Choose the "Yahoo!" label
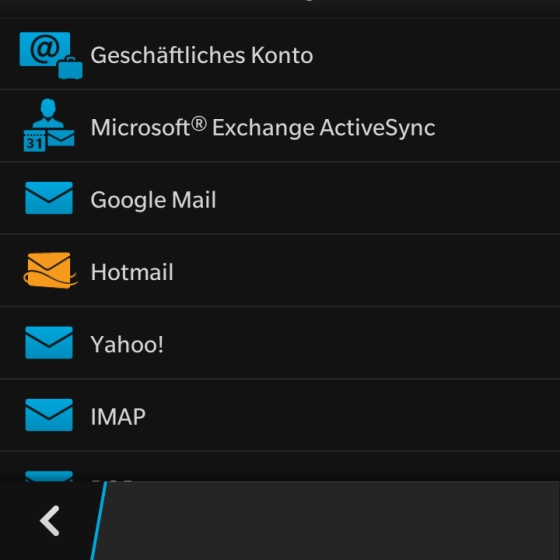The width and height of the screenshot is (560, 560). (x=127, y=344)
